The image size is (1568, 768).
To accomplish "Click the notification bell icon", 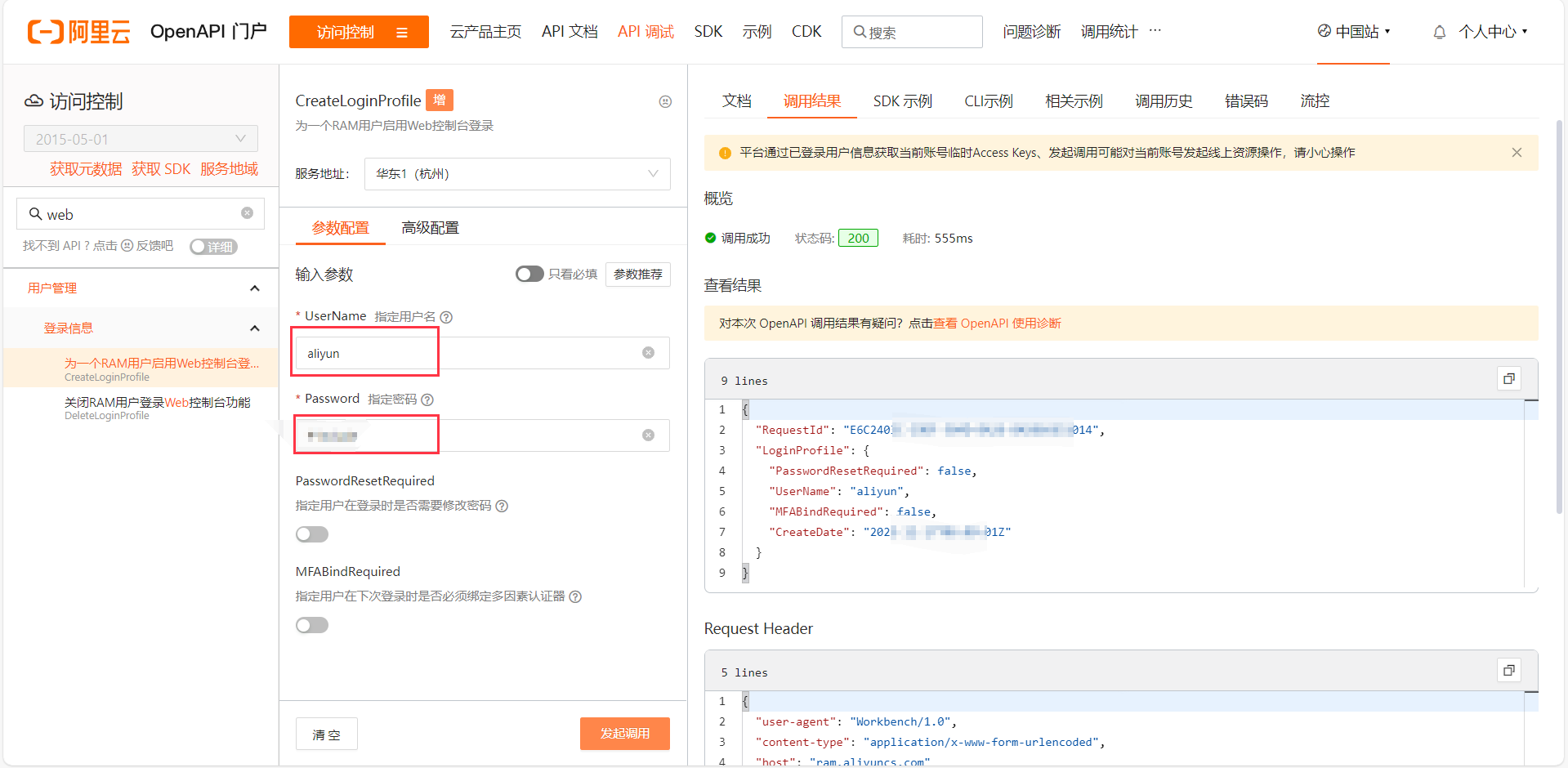I will 1440,32.
